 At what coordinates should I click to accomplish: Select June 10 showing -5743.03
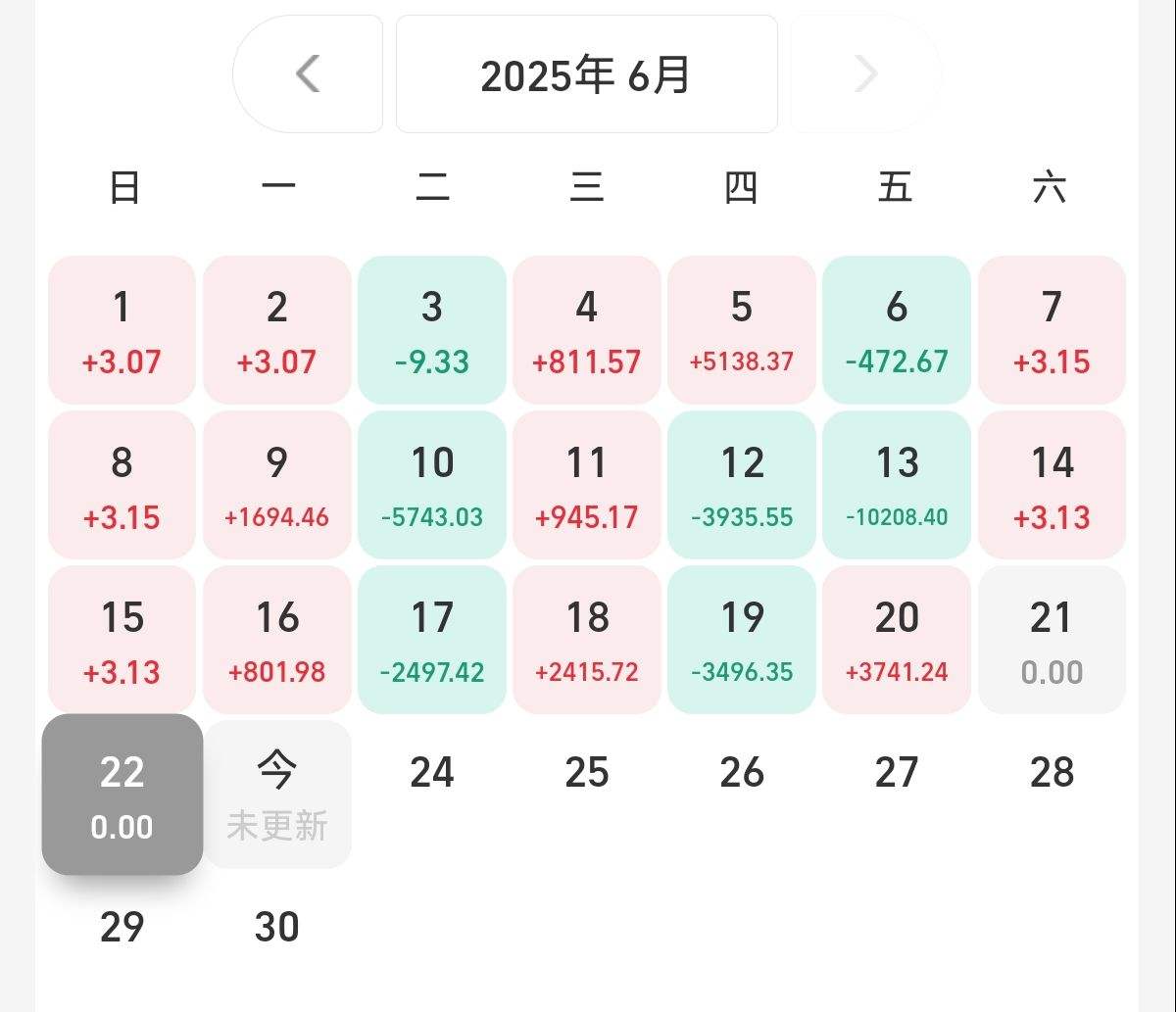[432, 485]
